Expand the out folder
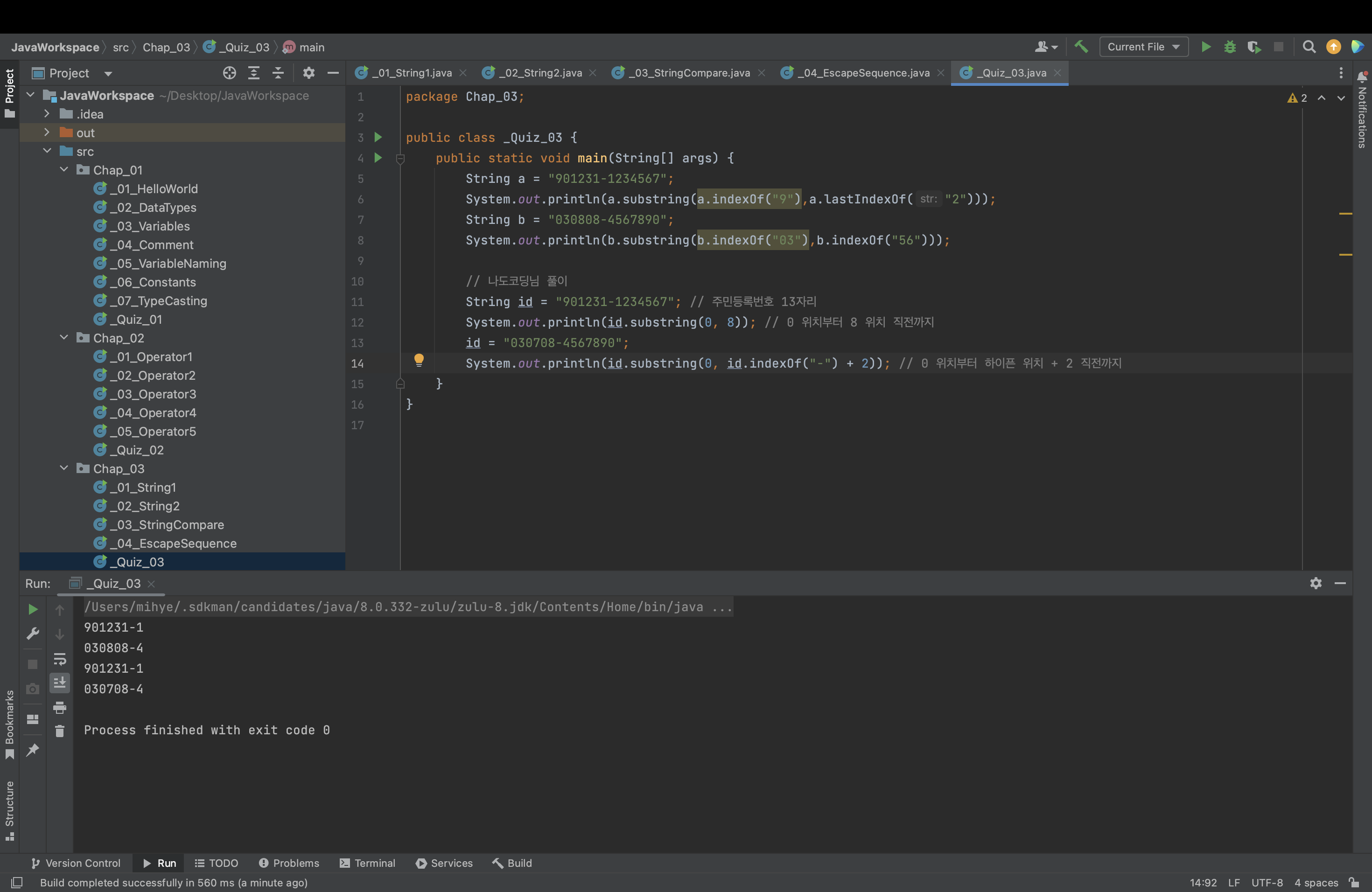Image resolution: width=1372 pixels, height=892 pixels. pos(47,132)
